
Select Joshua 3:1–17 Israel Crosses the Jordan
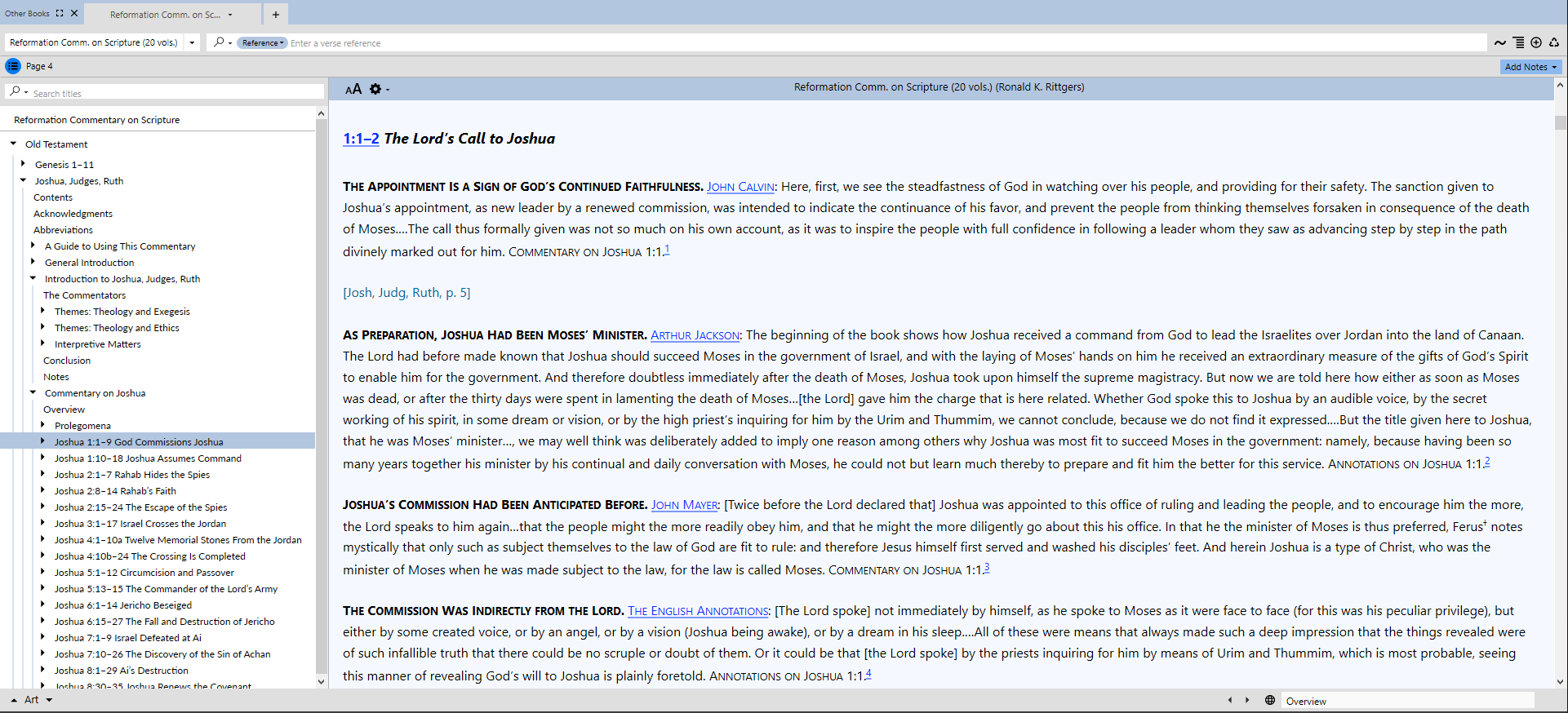coord(140,524)
